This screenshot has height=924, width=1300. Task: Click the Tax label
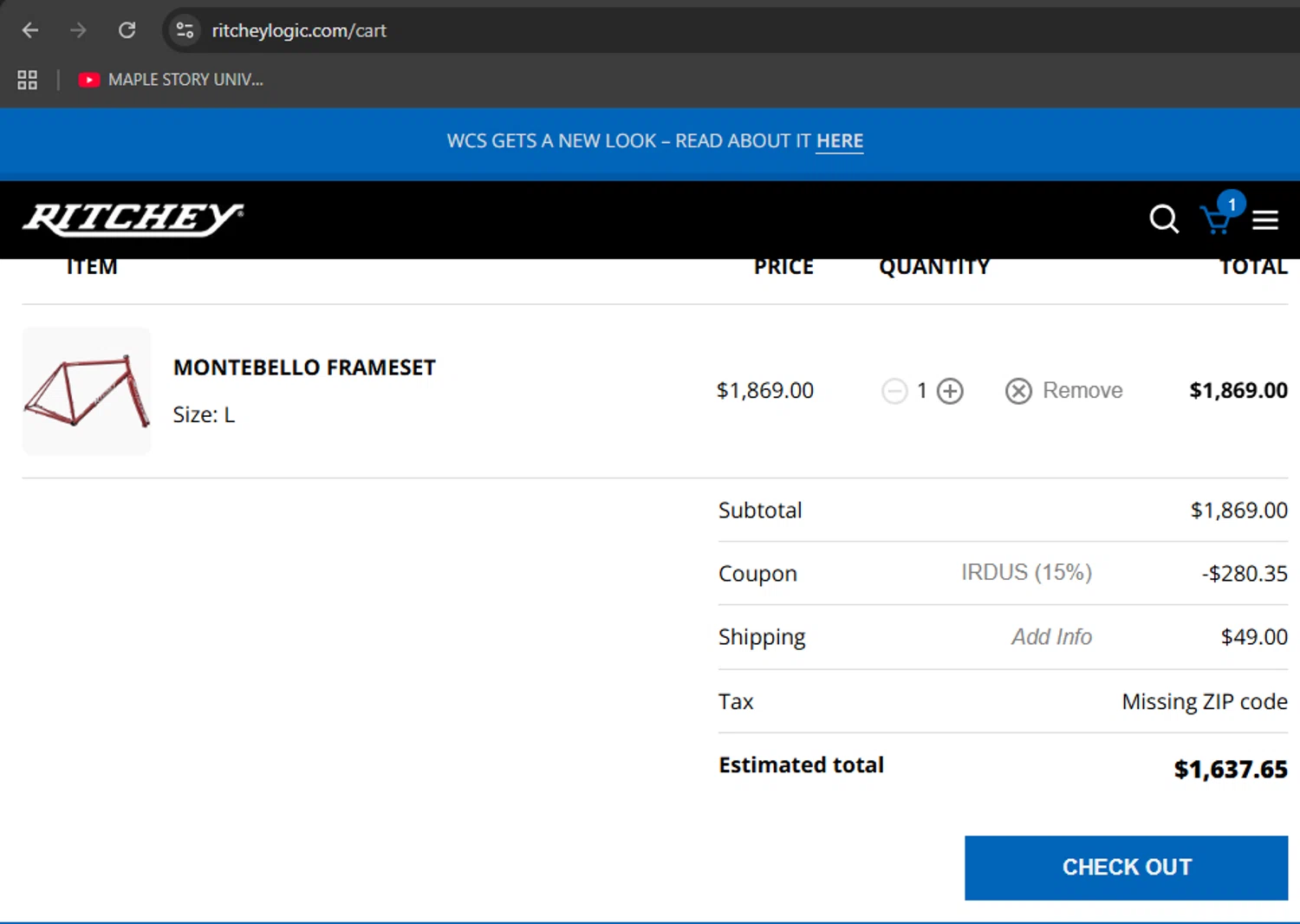[x=736, y=701]
